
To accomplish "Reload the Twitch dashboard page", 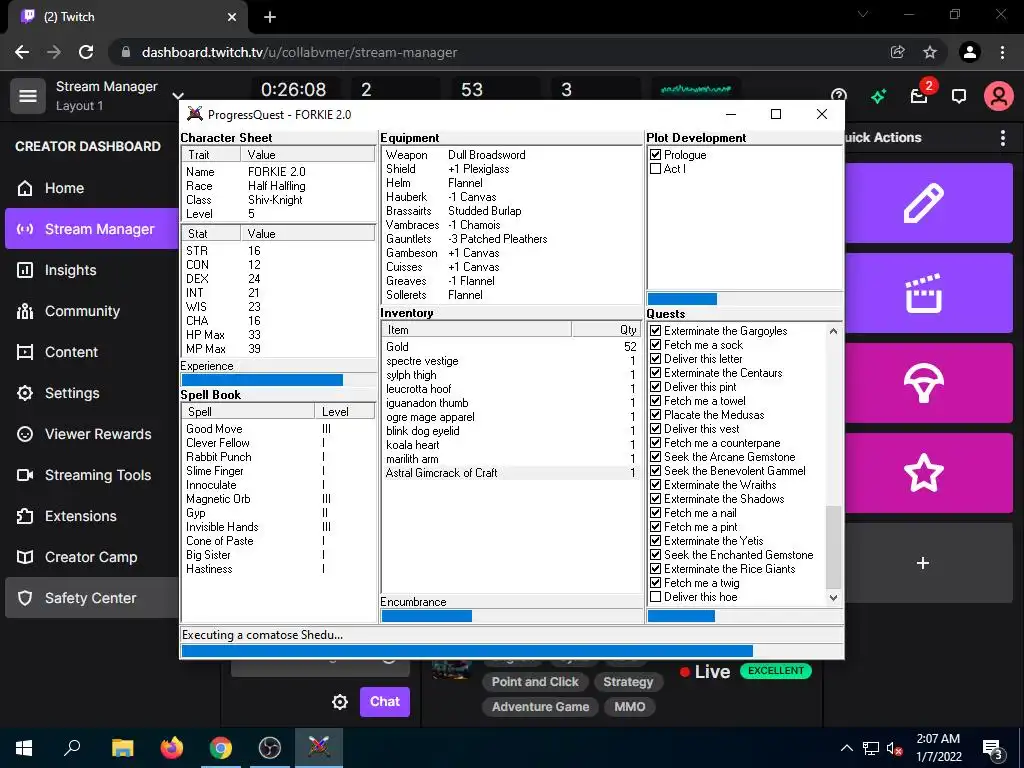I will (x=86, y=52).
